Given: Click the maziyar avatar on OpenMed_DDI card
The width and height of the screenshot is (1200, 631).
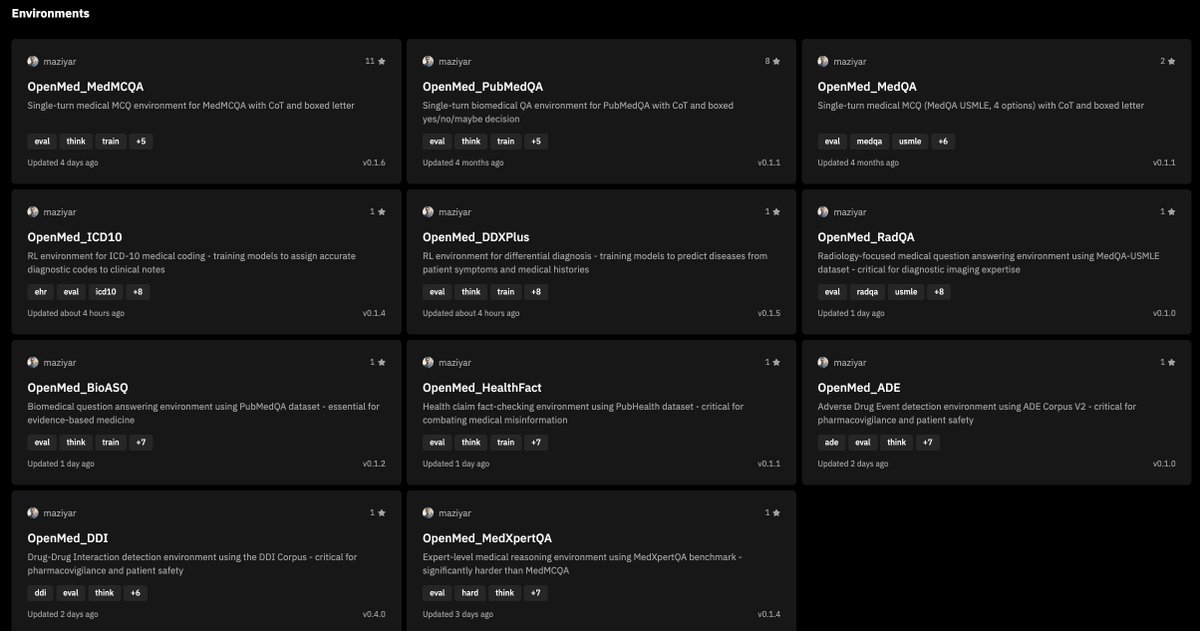Looking at the screenshot, I should (x=33, y=513).
